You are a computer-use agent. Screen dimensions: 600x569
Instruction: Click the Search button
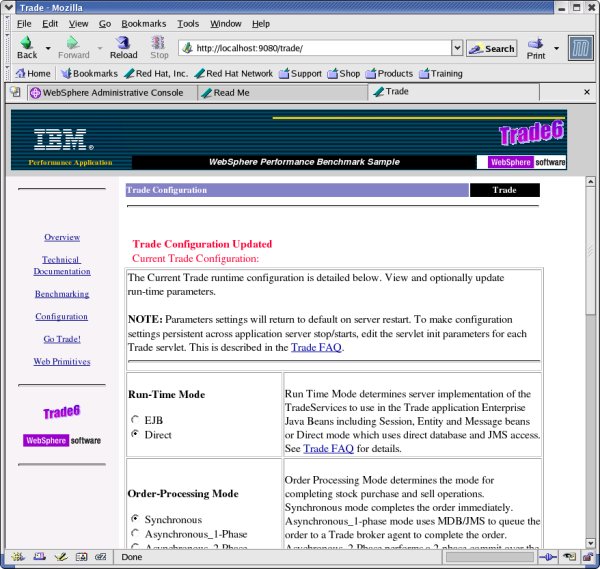[491, 48]
